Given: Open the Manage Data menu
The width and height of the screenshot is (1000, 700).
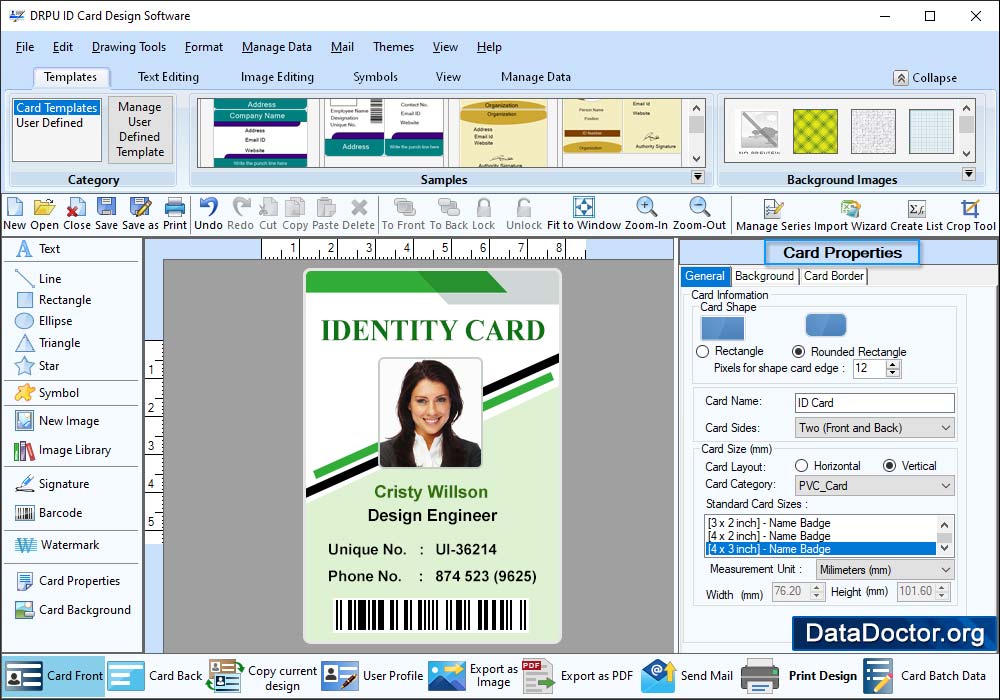Looking at the screenshot, I should tap(277, 47).
